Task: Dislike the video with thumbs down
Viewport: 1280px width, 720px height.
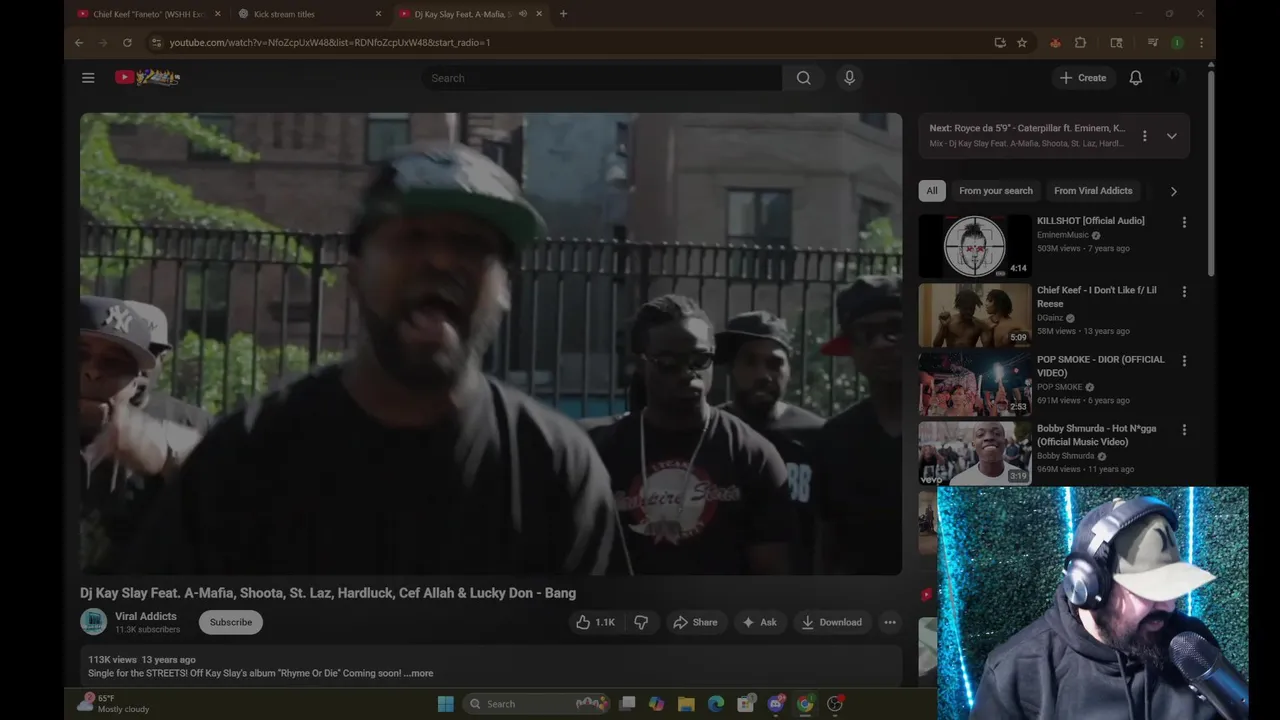Action: (x=641, y=622)
